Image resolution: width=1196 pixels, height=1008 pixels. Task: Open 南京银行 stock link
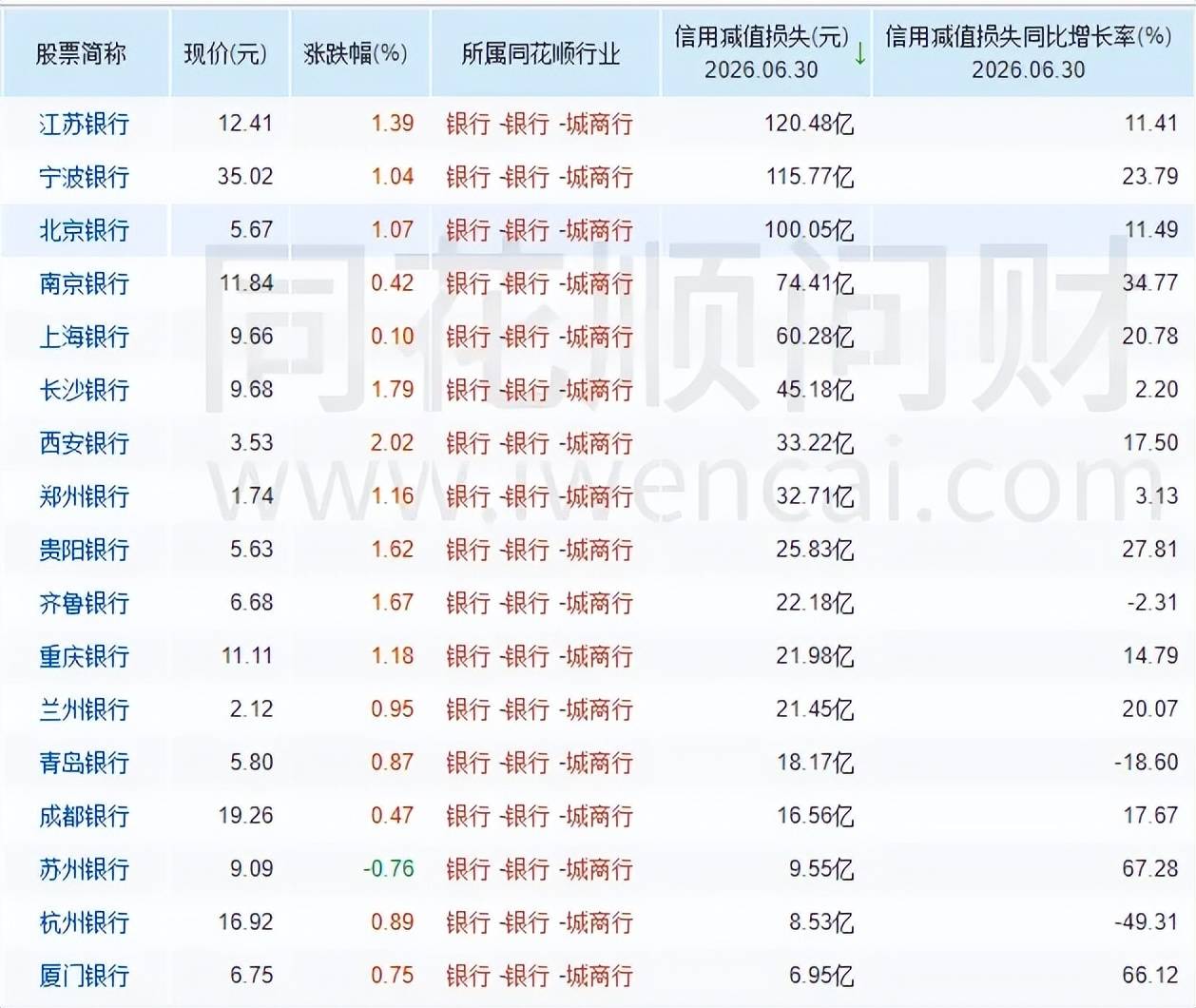point(84,283)
